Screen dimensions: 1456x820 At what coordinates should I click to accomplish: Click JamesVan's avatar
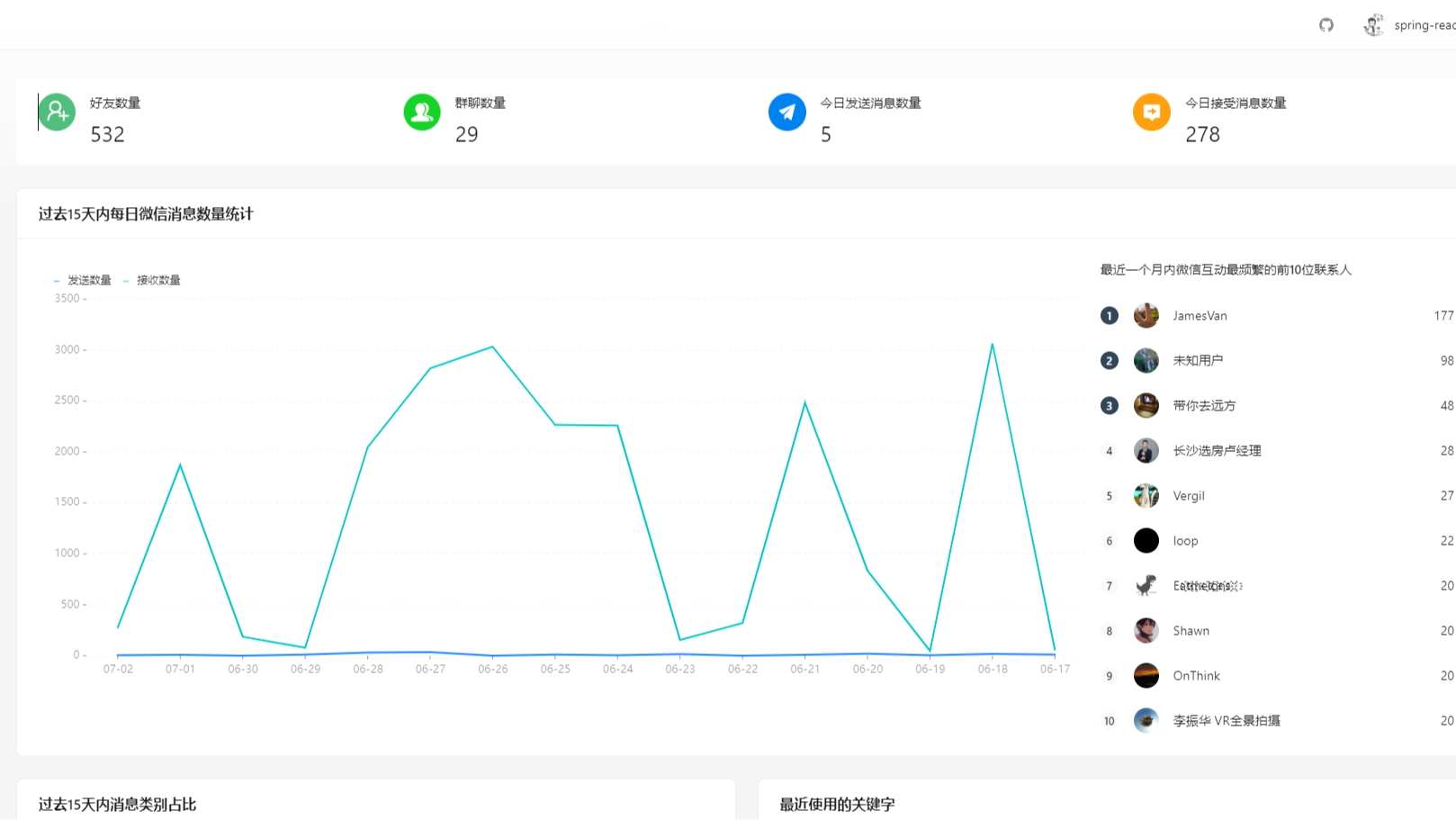(x=1146, y=315)
